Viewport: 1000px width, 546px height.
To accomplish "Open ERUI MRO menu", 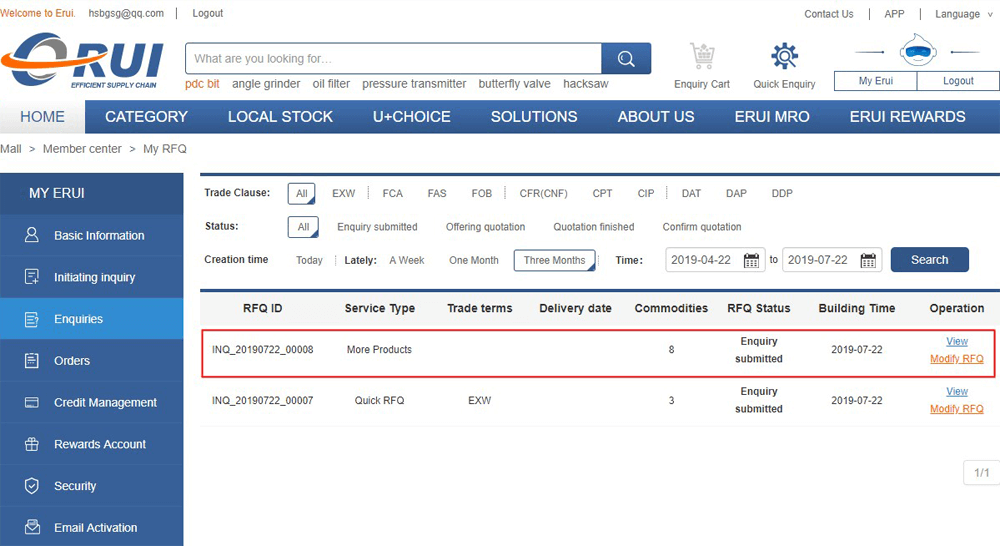I will tap(772, 117).
